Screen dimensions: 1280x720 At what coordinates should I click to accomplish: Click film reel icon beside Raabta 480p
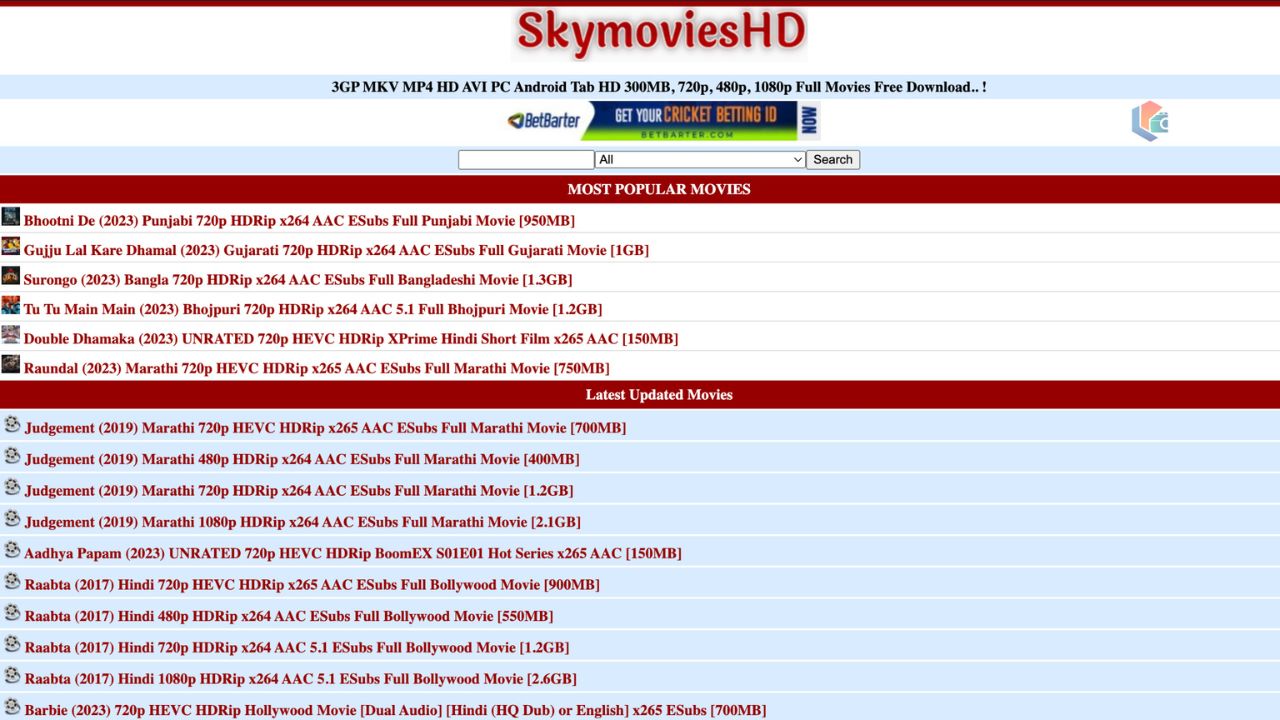(12, 613)
